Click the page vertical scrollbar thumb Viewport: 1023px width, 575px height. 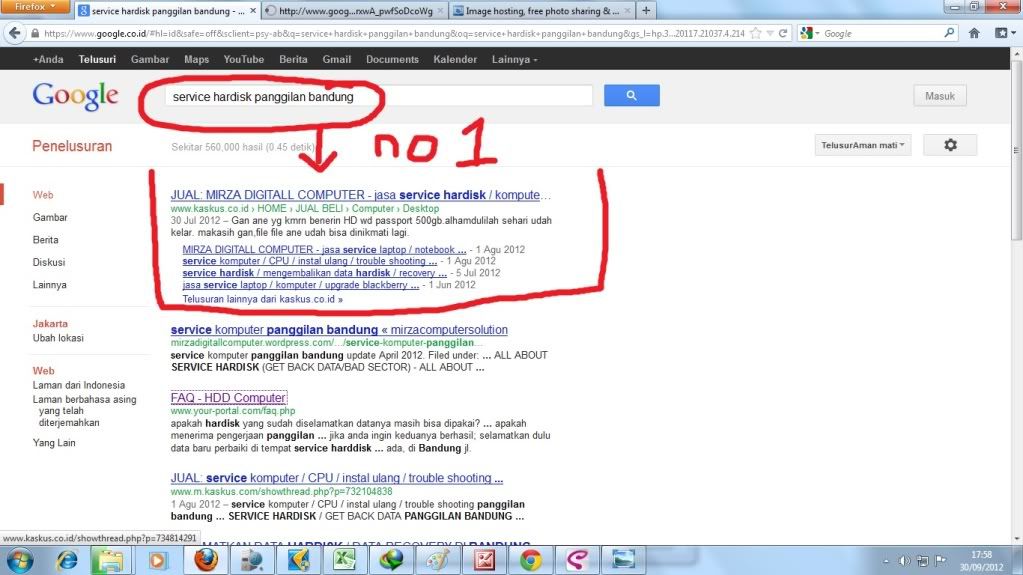pyautogui.click(x=1016, y=150)
